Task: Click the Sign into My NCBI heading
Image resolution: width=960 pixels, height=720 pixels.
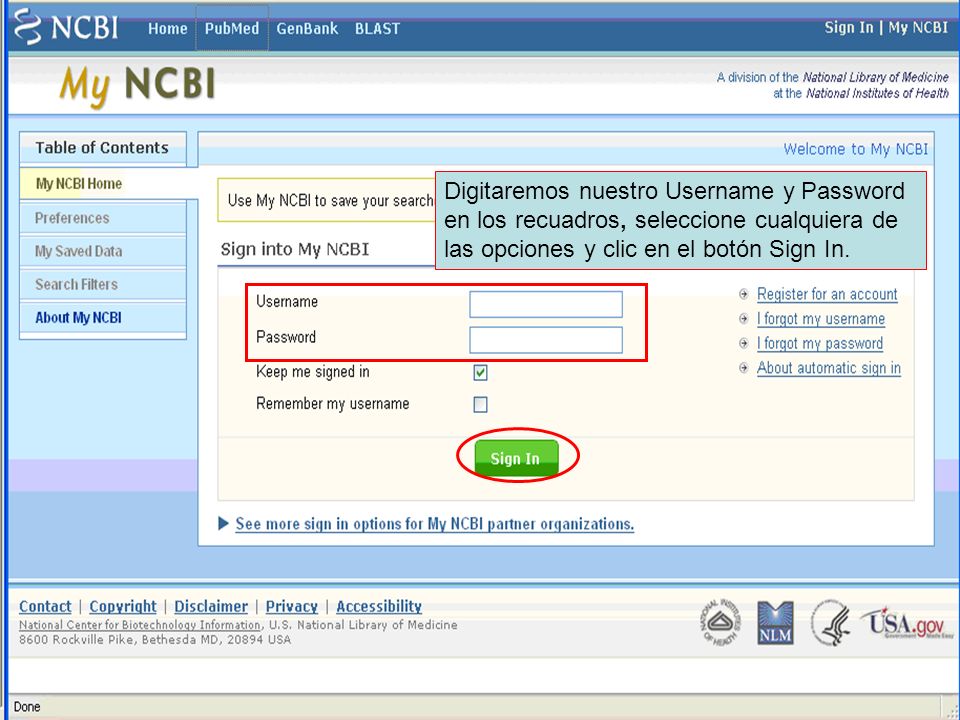Action: tap(294, 249)
